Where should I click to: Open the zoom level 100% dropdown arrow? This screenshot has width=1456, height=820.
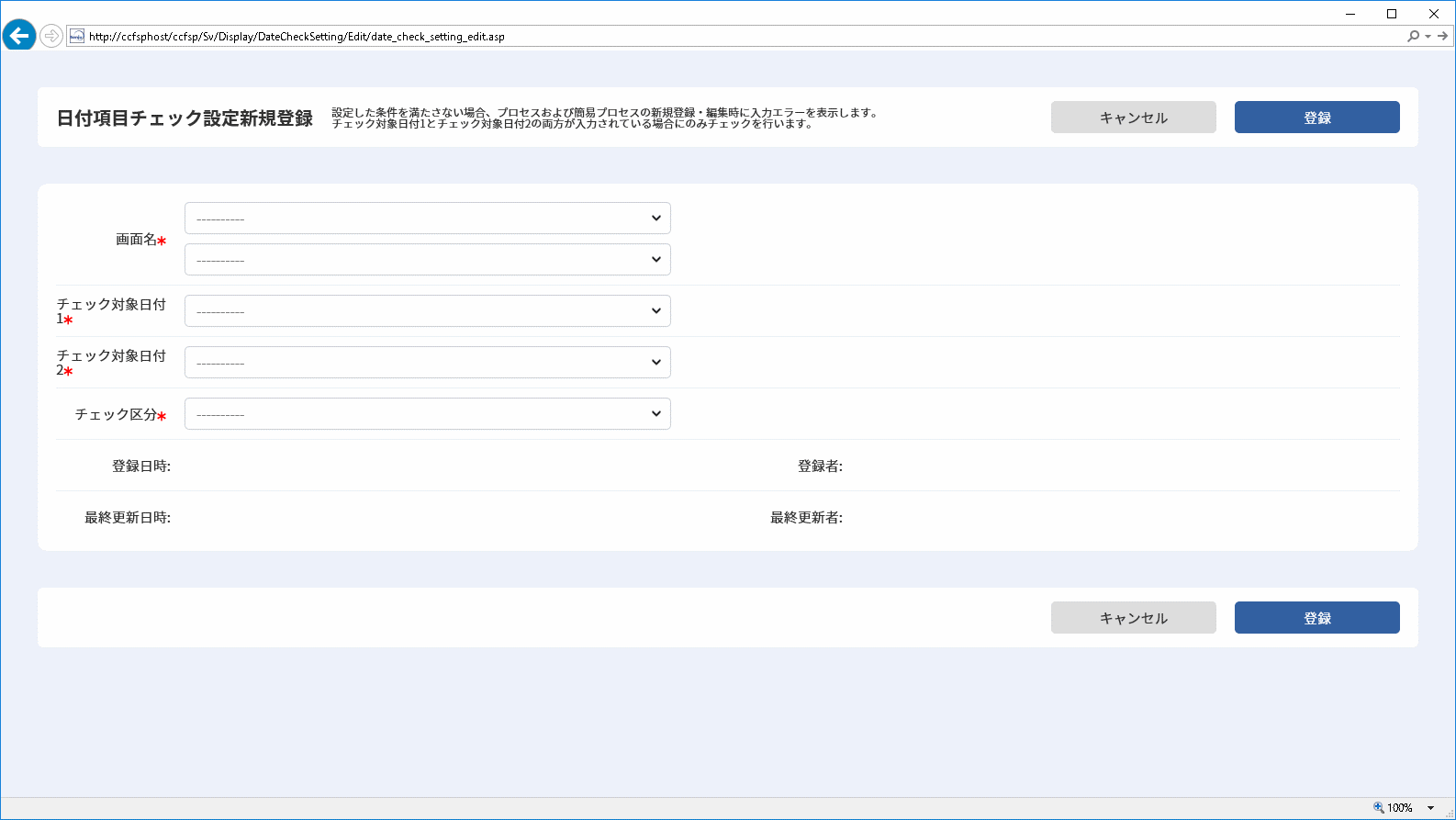(1430, 808)
